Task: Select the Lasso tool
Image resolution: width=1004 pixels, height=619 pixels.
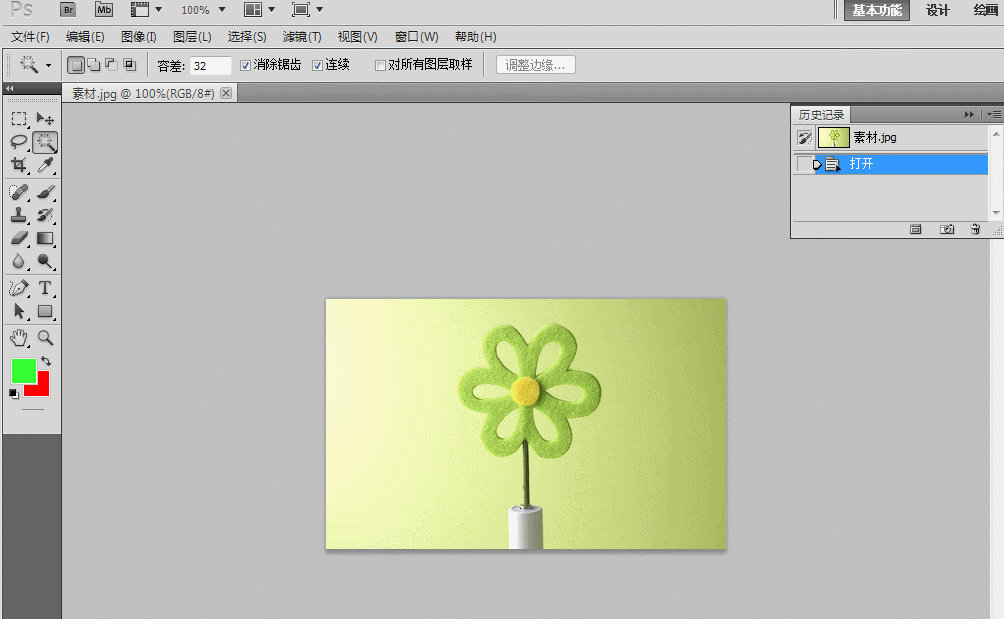Action: (19, 142)
